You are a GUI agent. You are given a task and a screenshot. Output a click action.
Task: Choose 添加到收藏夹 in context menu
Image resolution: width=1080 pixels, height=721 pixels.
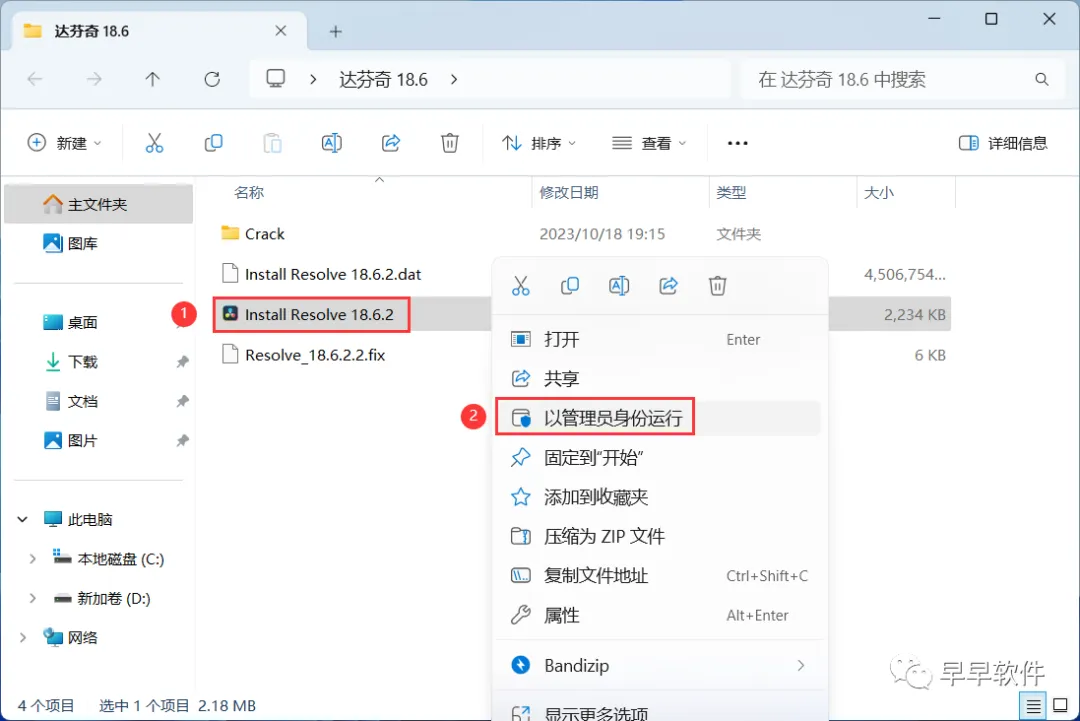tap(660, 497)
